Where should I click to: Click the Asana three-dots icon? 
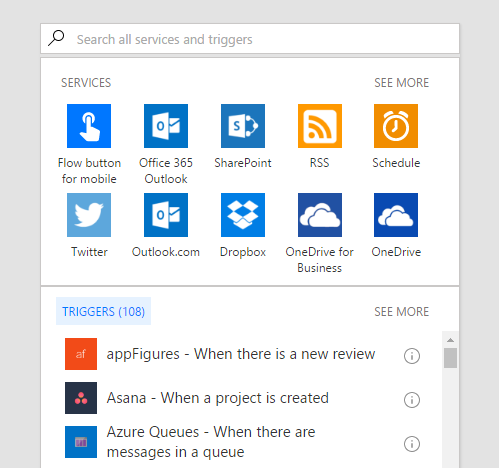[x=81, y=398]
